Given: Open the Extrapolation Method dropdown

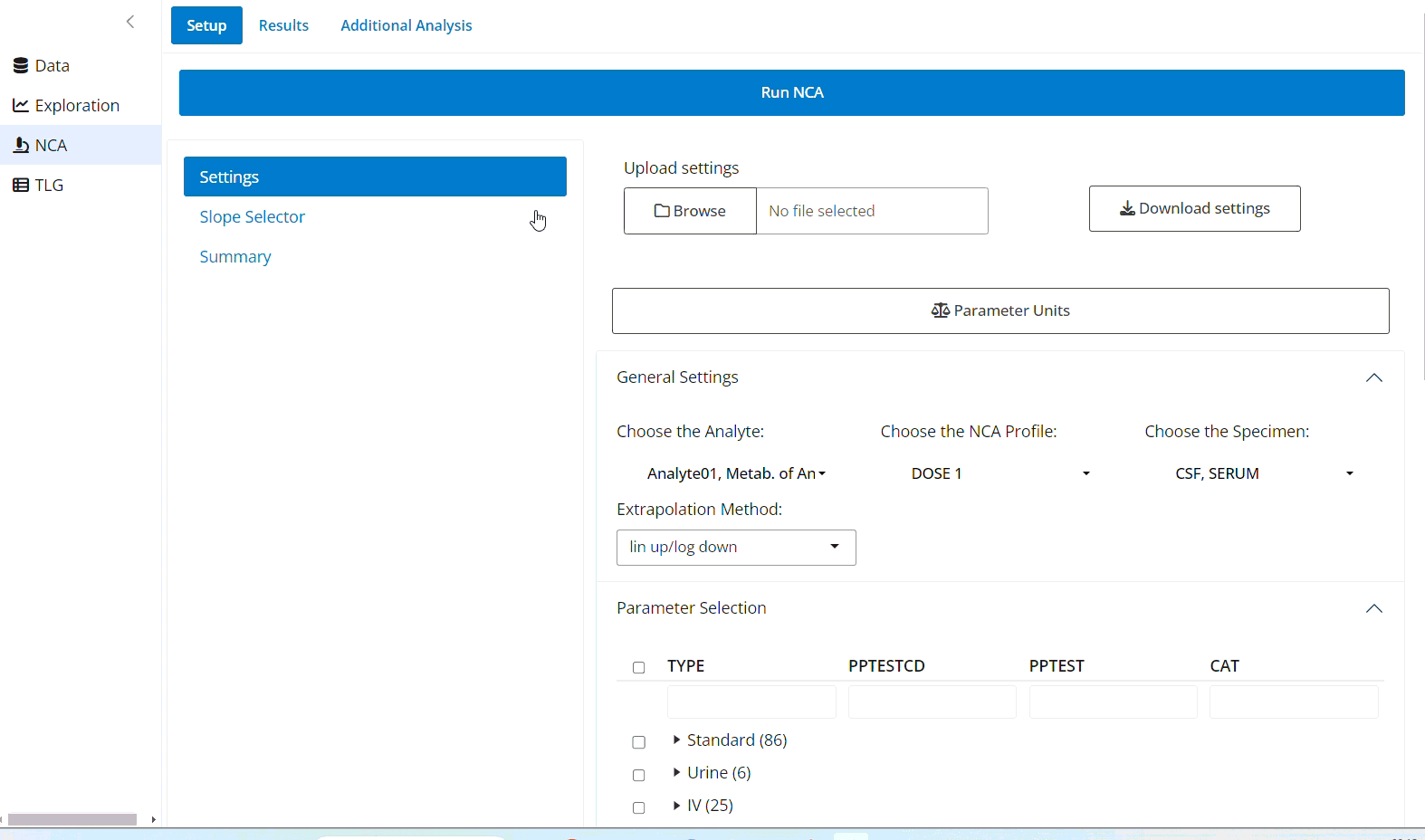Looking at the screenshot, I should tap(735, 548).
